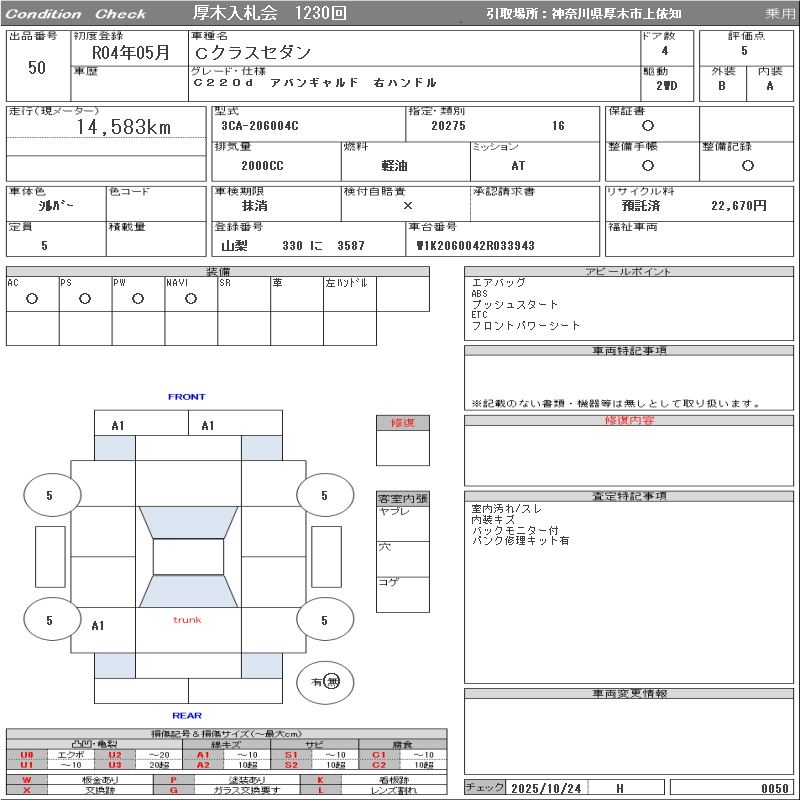Click the 2000CC displacement value
This screenshot has width=800, height=800.
pyautogui.click(x=262, y=166)
